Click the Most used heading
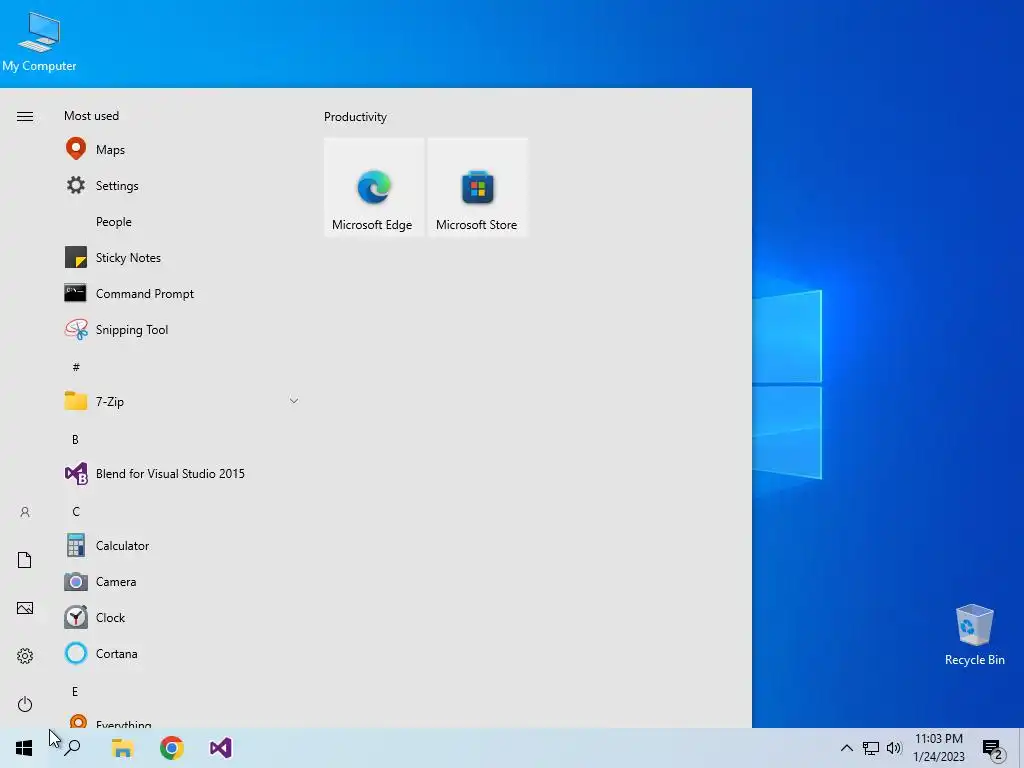 coord(91,116)
